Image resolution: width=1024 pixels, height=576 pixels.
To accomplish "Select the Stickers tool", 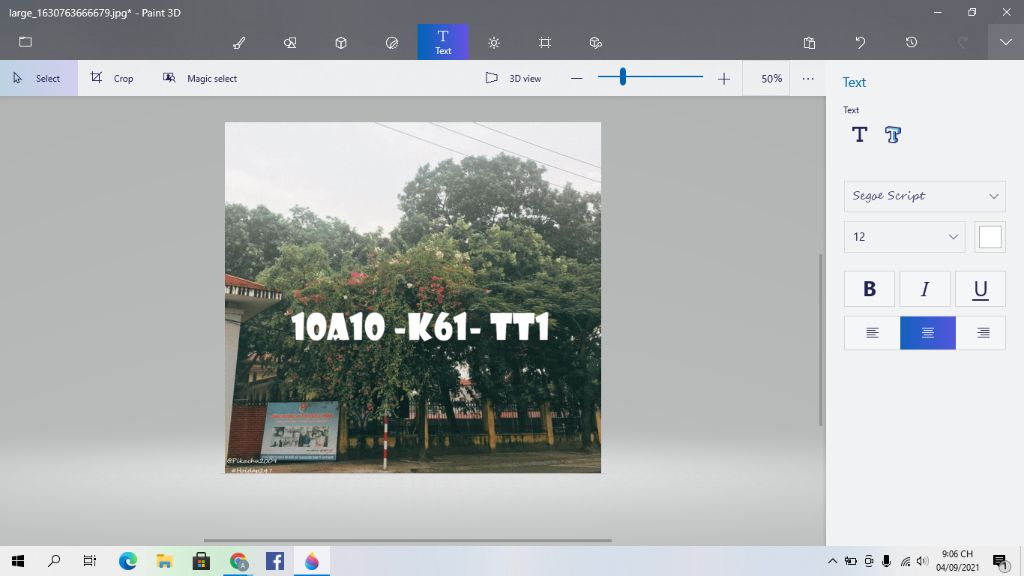I will pos(390,42).
